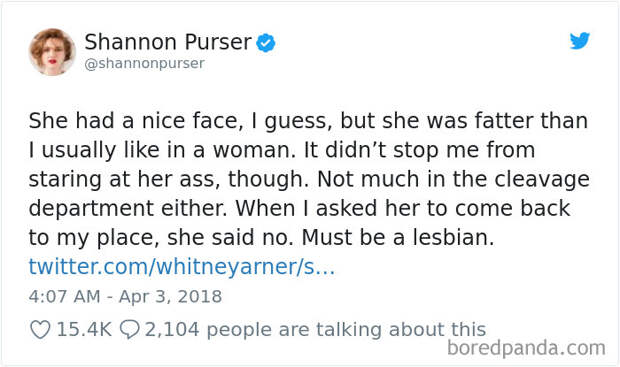The height and width of the screenshot is (367, 620).
Task: Click "Must be a lesbian." sentence
Action: click(398, 237)
